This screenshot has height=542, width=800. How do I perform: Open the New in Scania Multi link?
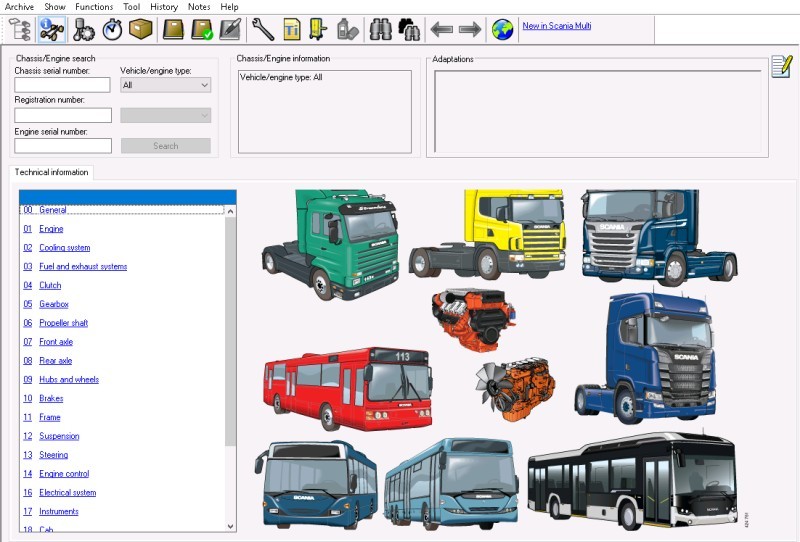click(556, 25)
